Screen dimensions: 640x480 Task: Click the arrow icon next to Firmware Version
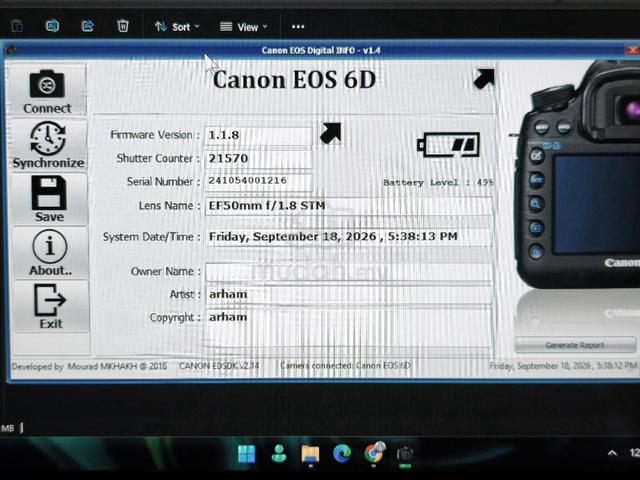tap(330, 133)
